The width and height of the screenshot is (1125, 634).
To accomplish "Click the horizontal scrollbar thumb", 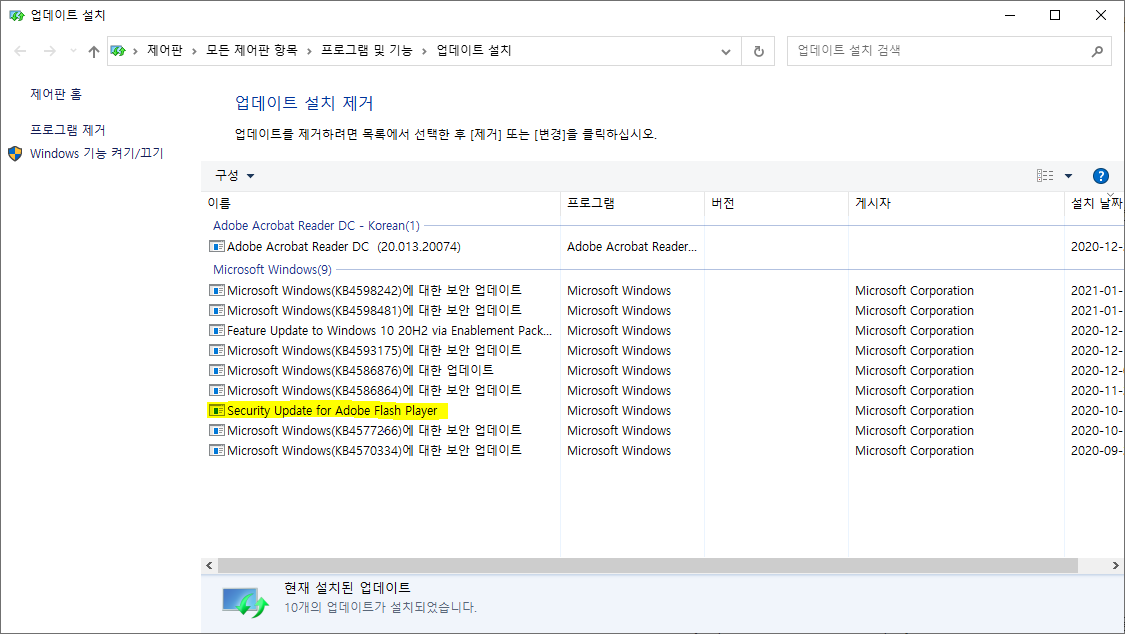I will (647, 566).
